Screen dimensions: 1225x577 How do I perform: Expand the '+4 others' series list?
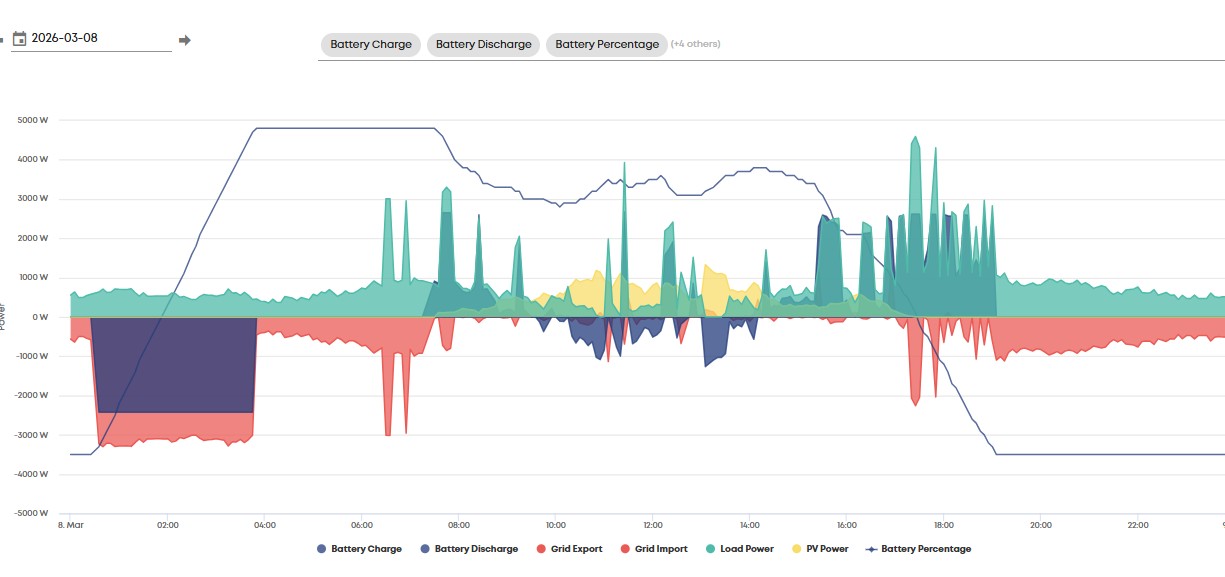[695, 44]
